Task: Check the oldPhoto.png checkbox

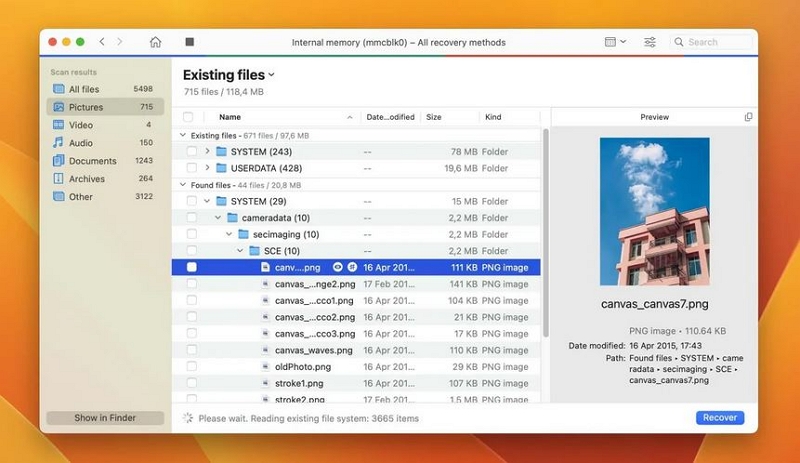Action: tap(191, 367)
